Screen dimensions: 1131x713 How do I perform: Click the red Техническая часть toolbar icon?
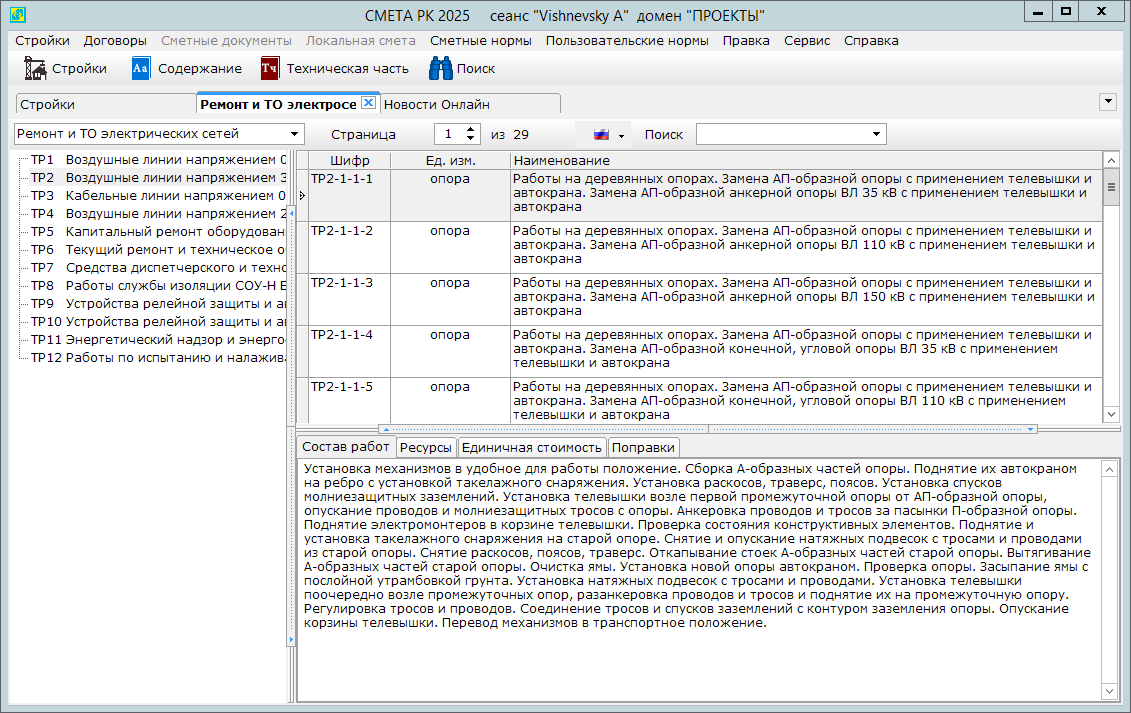click(x=270, y=69)
